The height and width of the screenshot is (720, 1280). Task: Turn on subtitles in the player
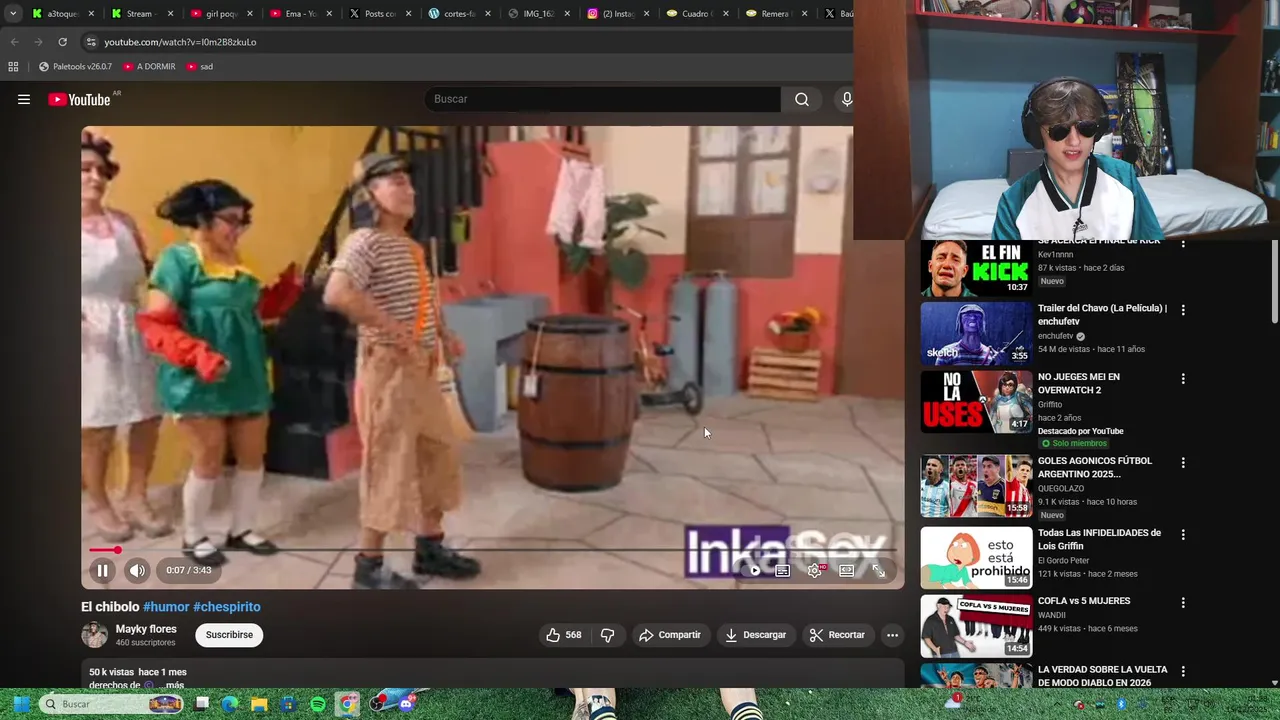tap(783, 570)
